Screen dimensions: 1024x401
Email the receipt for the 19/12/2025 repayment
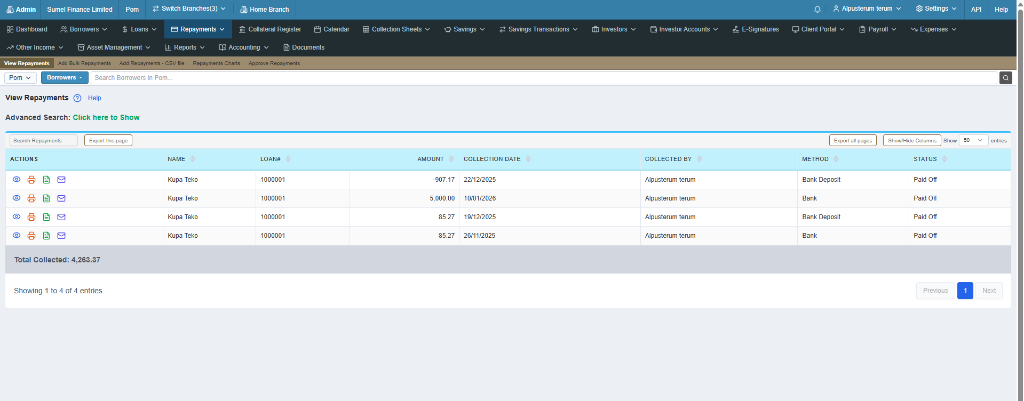click(61, 217)
